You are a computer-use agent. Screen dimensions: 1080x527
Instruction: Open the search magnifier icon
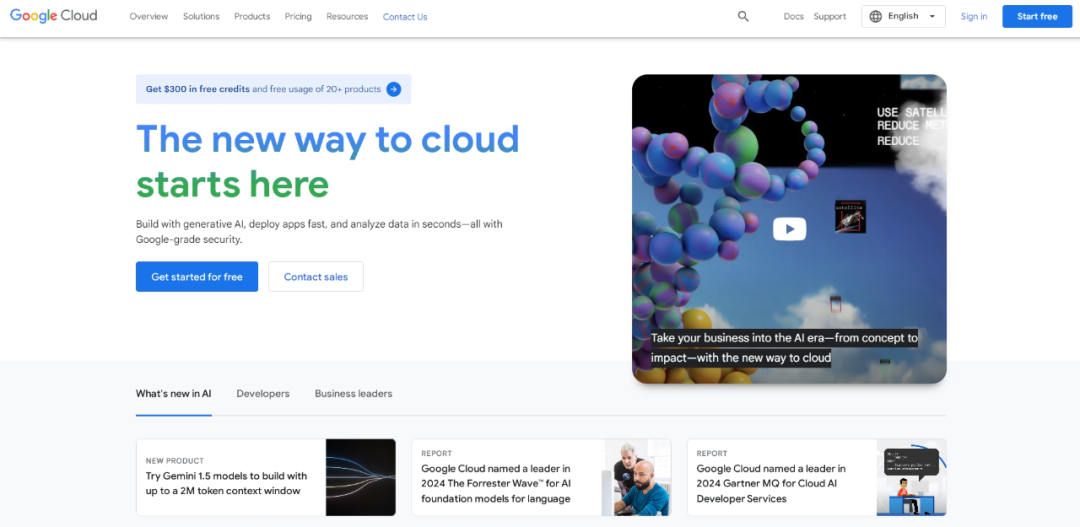[x=743, y=17]
